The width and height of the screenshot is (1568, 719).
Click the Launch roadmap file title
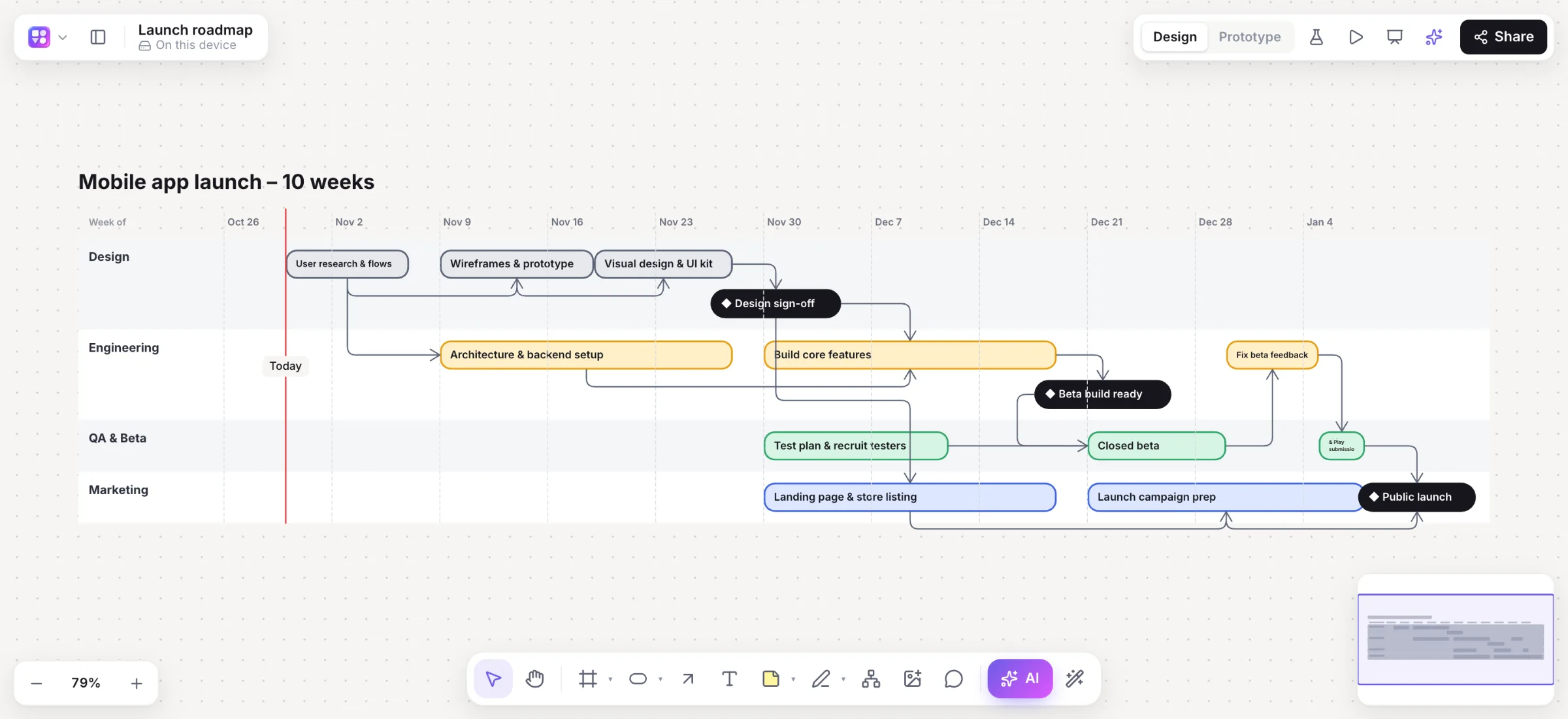[195, 30]
